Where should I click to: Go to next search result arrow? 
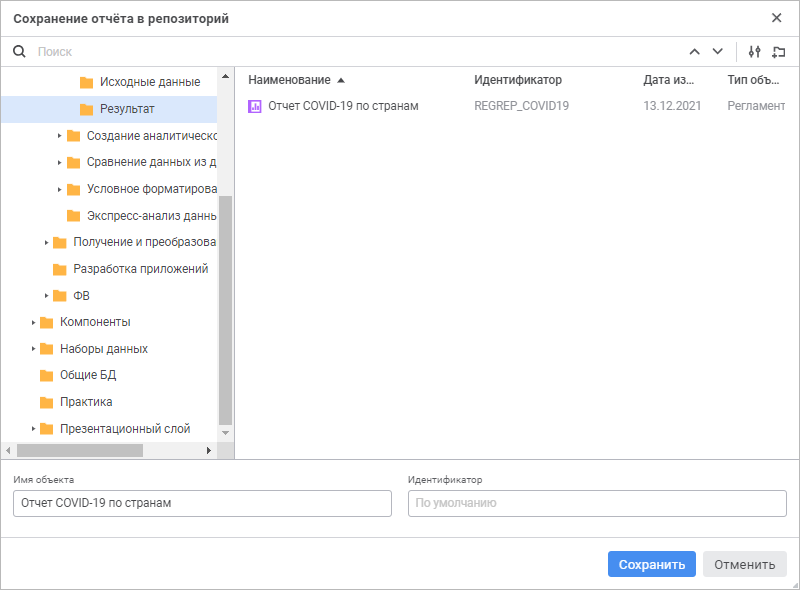point(717,51)
